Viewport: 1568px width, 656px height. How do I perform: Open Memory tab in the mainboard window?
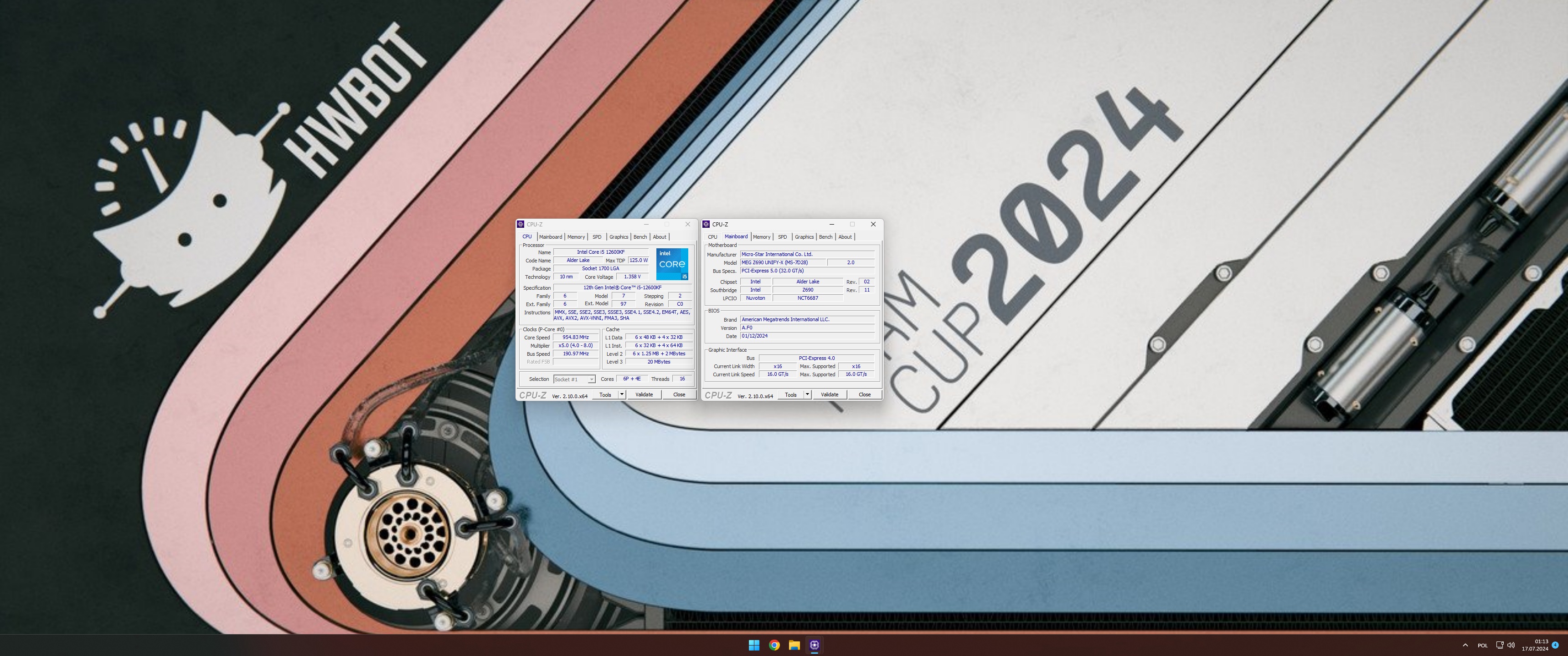[x=762, y=237]
